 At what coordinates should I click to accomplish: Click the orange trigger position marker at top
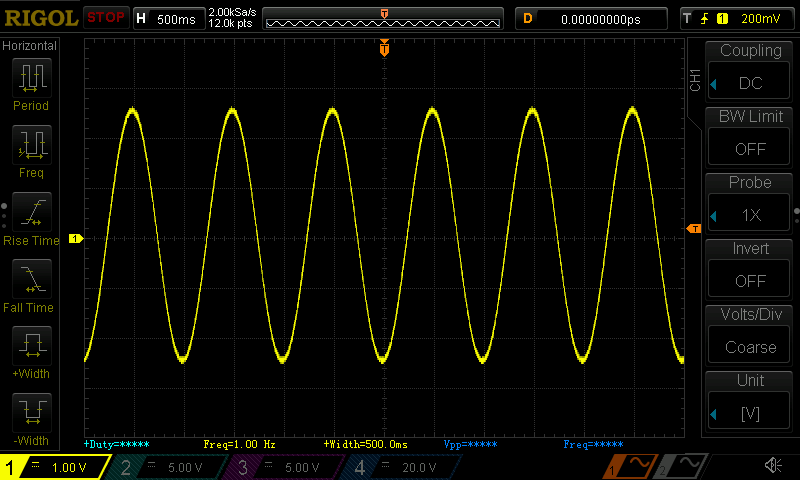pos(384,48)
